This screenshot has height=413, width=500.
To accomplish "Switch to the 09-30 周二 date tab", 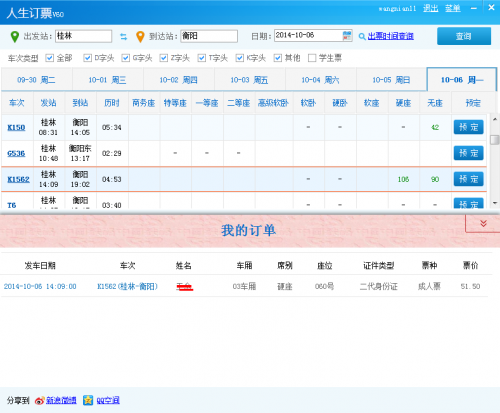I will pos(37,80).
